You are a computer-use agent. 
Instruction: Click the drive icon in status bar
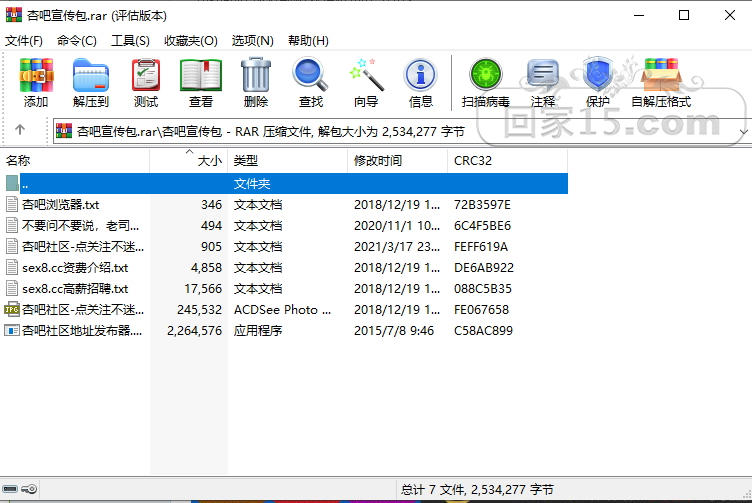(10, 489)
